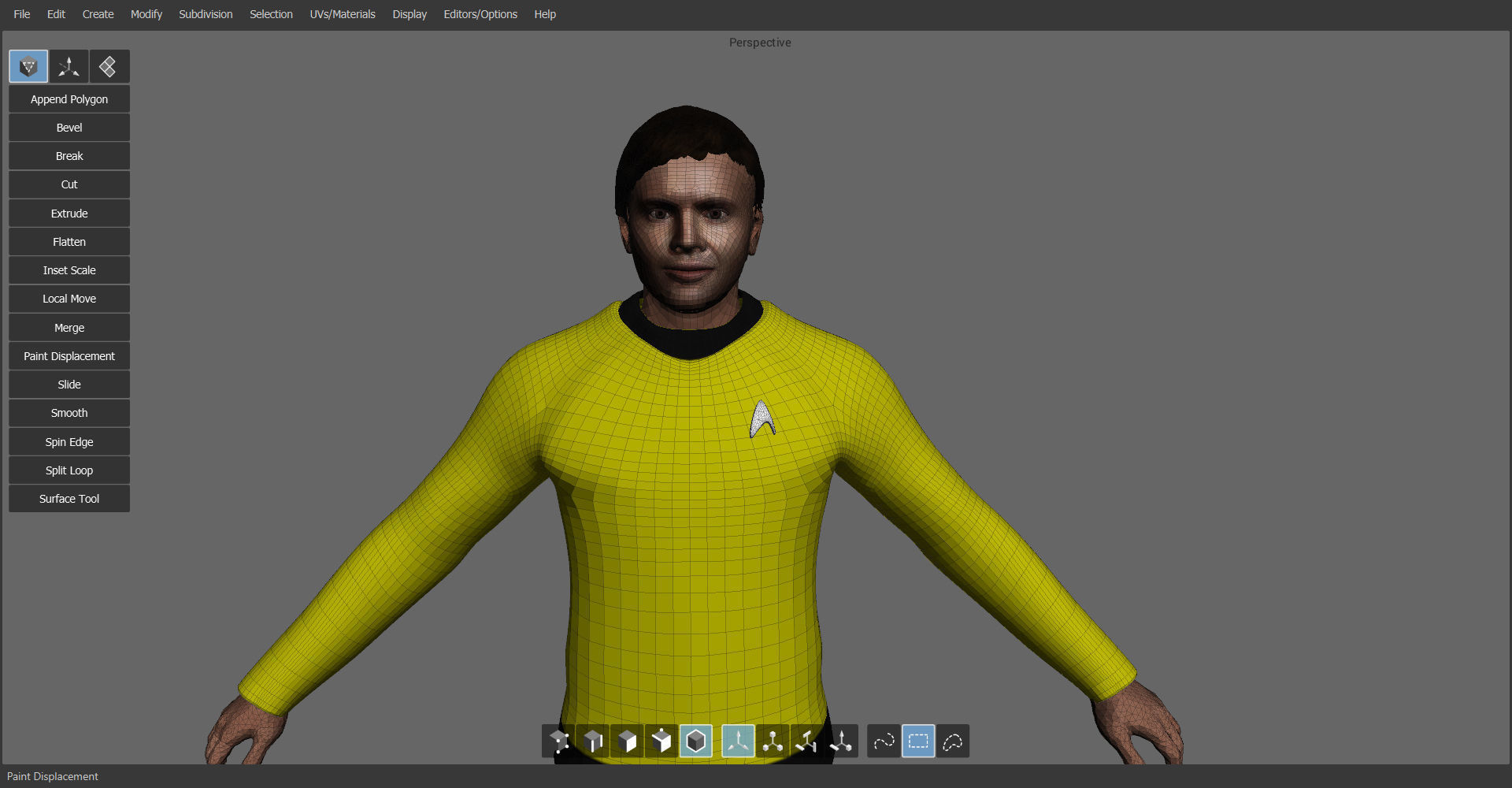Choose the closed lasso selection tool
Screen dimensions: 1512x788
[x=953, y=742]
